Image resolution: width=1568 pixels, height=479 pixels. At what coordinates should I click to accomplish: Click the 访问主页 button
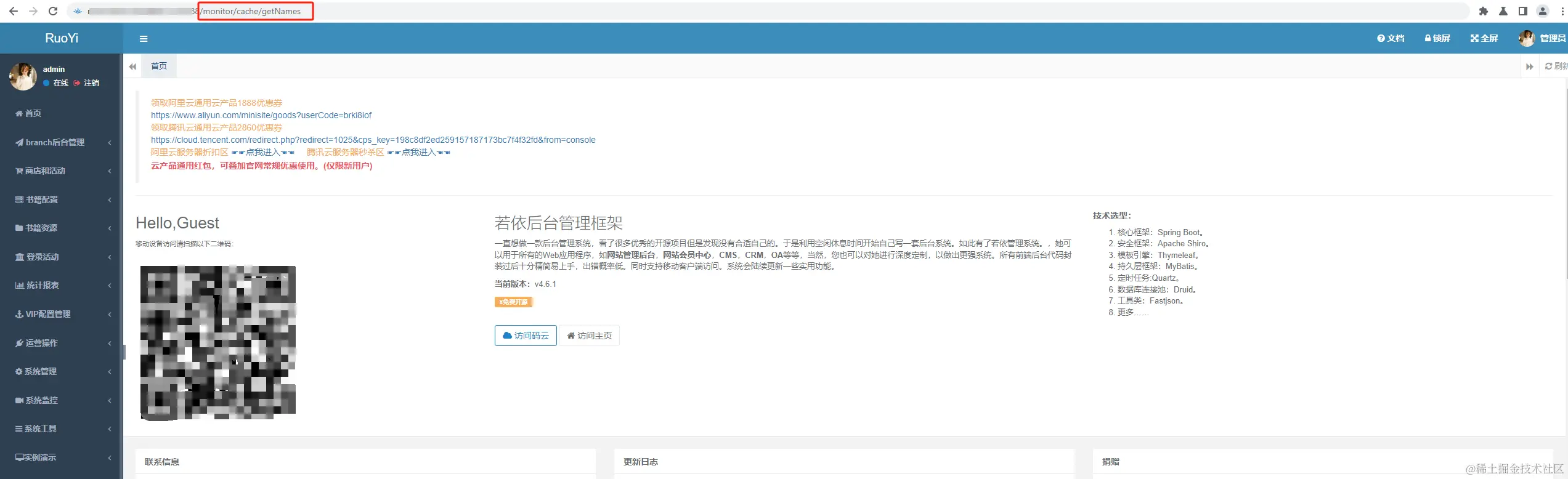(x=590, y=336)
